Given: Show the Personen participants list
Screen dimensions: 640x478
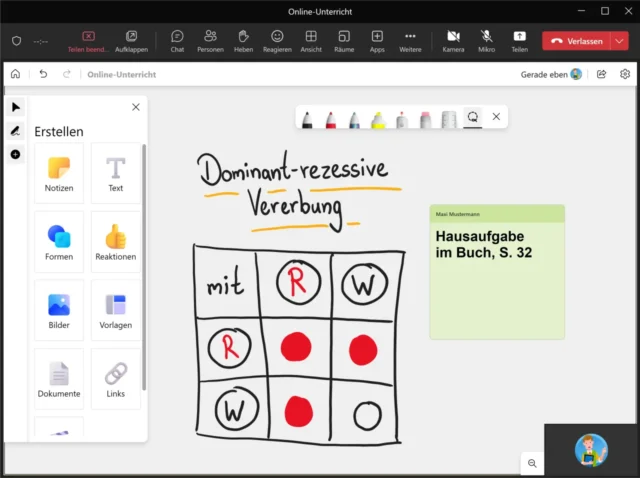Looking at the screenshot, I should pos(210,40).
